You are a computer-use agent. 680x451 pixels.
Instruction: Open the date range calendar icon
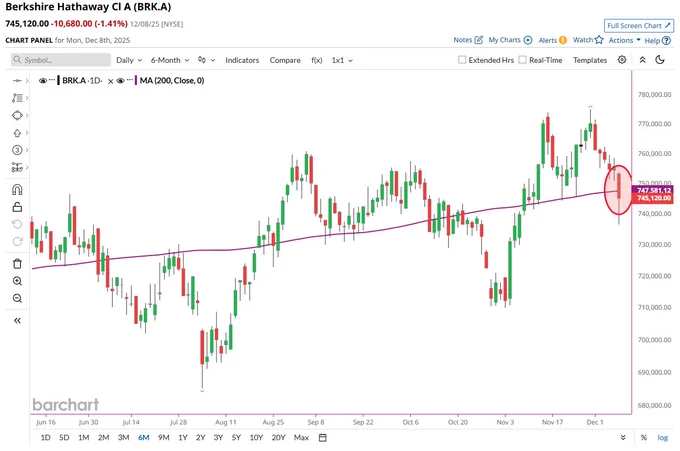click(323, 438)
